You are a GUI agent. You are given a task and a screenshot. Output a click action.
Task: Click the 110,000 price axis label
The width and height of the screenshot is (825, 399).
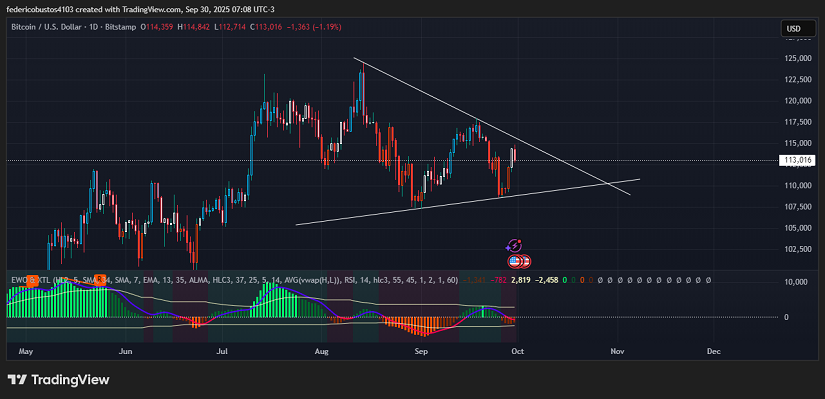[x=797, y=185]
